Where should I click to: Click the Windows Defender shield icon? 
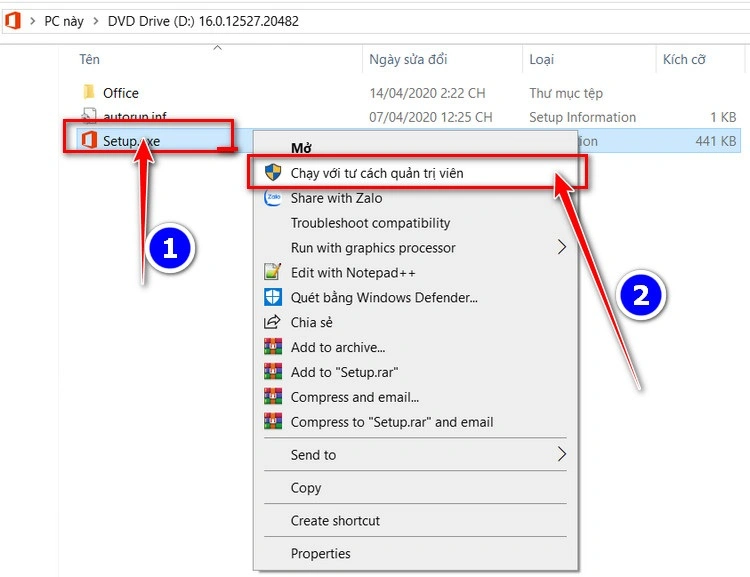coord(273,297)
